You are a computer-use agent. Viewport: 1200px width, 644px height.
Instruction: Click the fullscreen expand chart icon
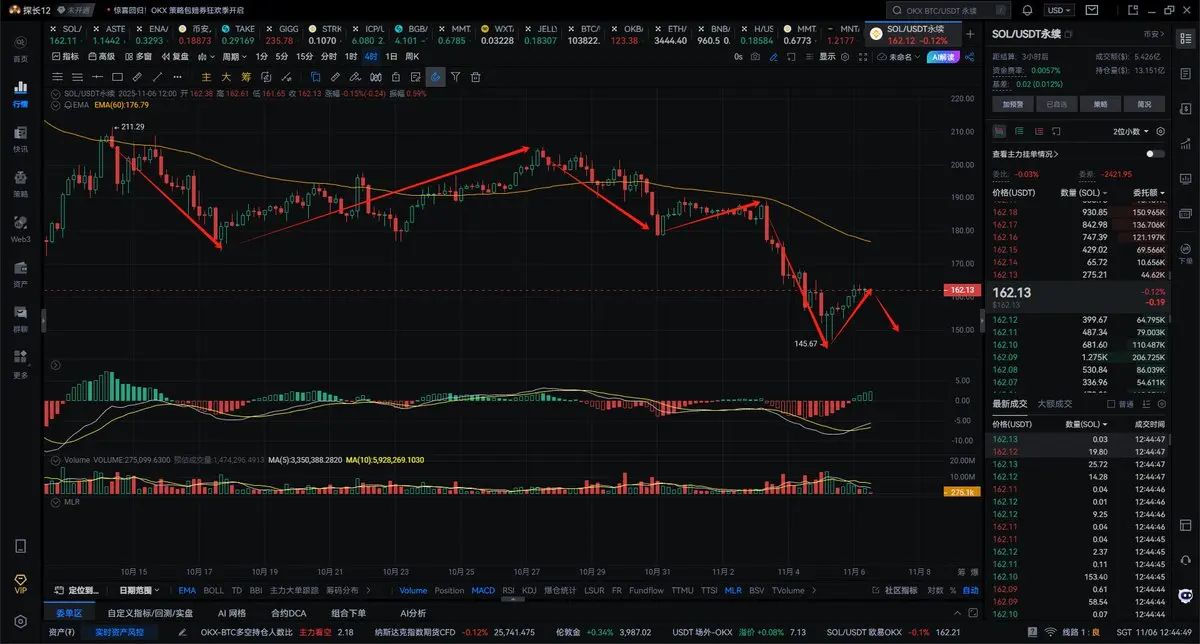(863, 57)
